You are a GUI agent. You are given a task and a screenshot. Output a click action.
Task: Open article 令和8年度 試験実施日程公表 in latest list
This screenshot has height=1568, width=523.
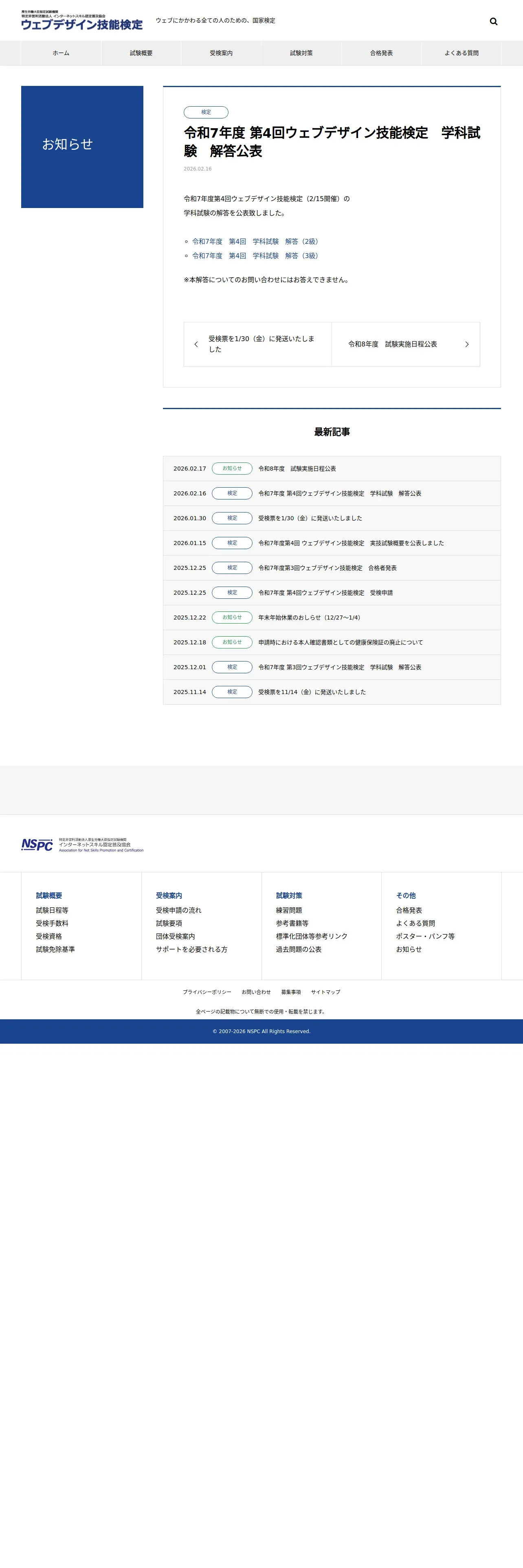297,469
